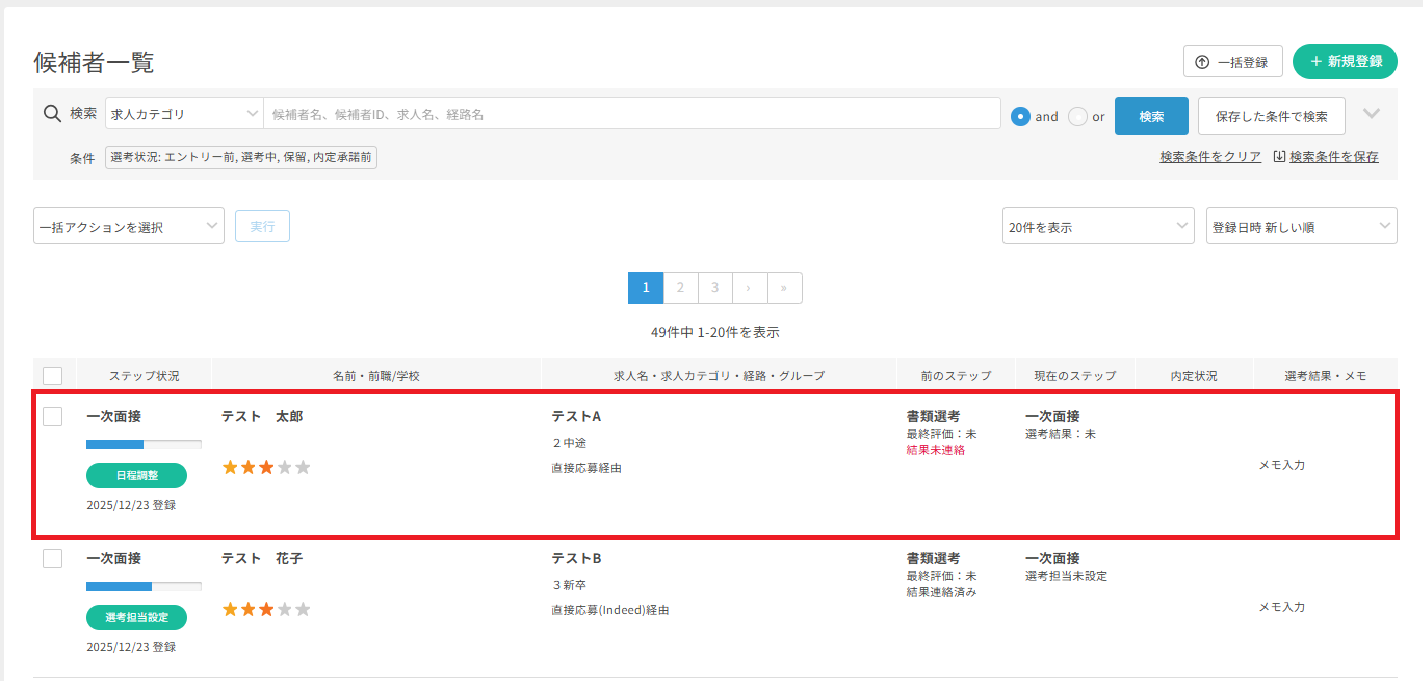Click star rating for テスト 太郎
The width and height of the screenshot is (1423, 681).
[266, 467]
